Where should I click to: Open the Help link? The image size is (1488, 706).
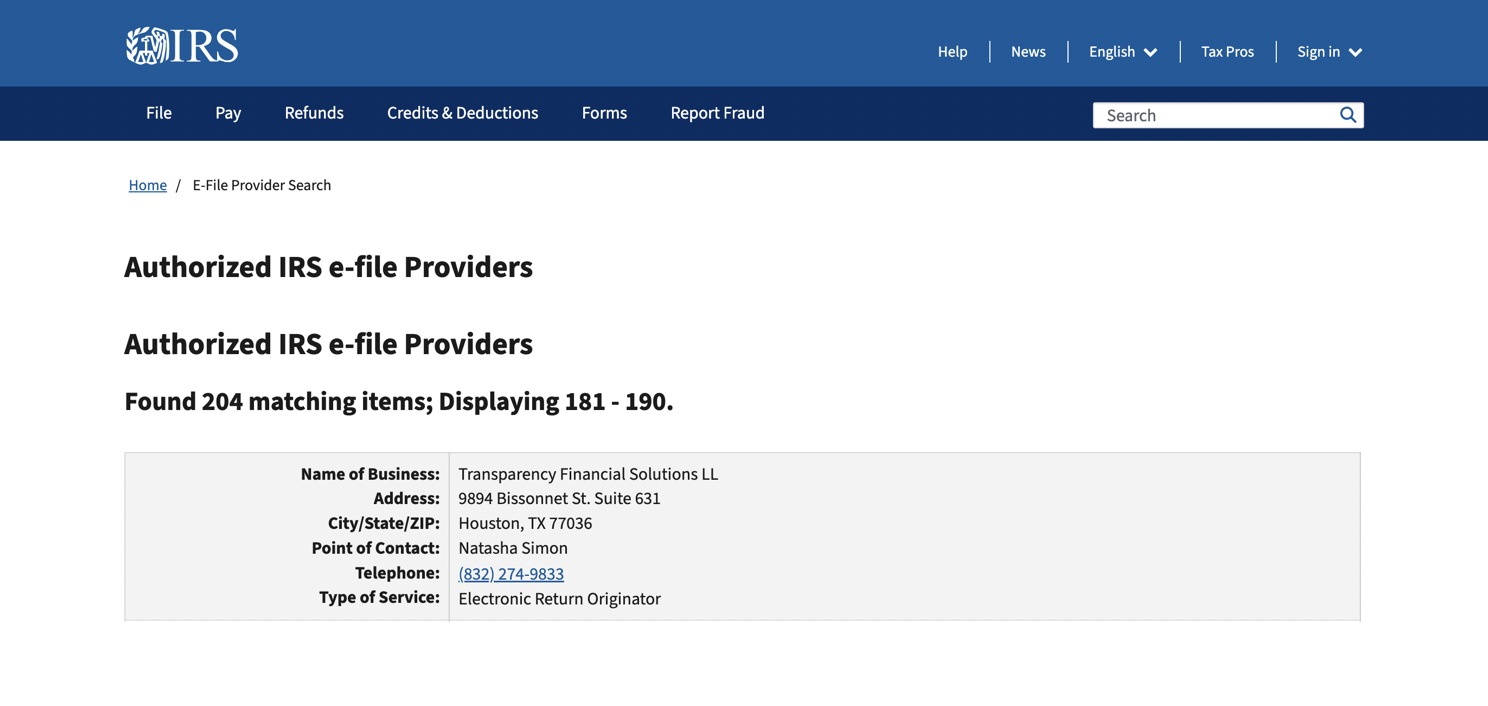pyautogui.click(x=952, y=52)
